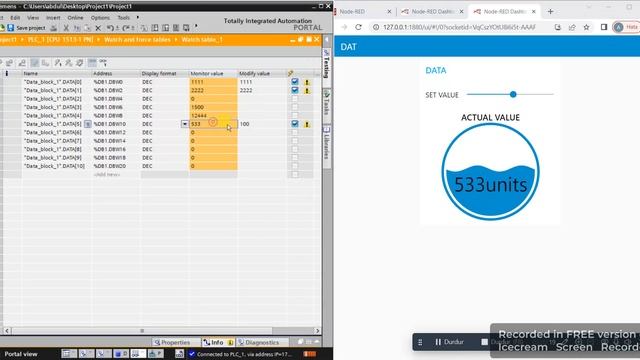Click the modify value cell showing 100
The height and width of the screenshot is (360, 640).
pos(261,124)
